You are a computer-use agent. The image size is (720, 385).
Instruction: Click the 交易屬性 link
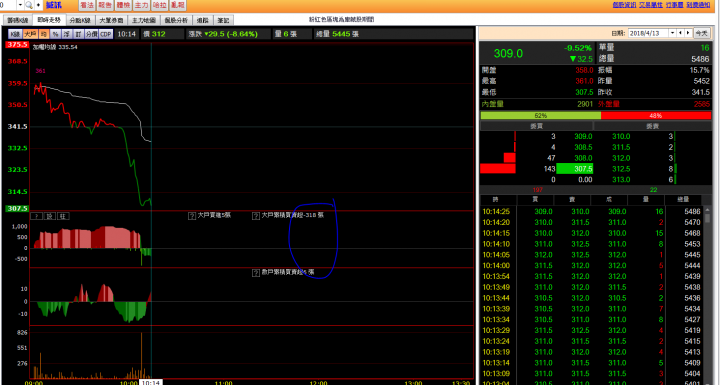click(x=652, y=5)
